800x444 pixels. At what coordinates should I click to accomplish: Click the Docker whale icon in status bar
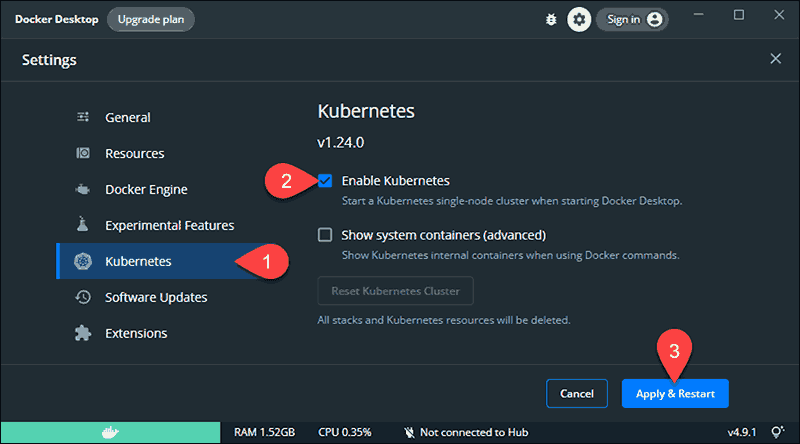[110, 432]
